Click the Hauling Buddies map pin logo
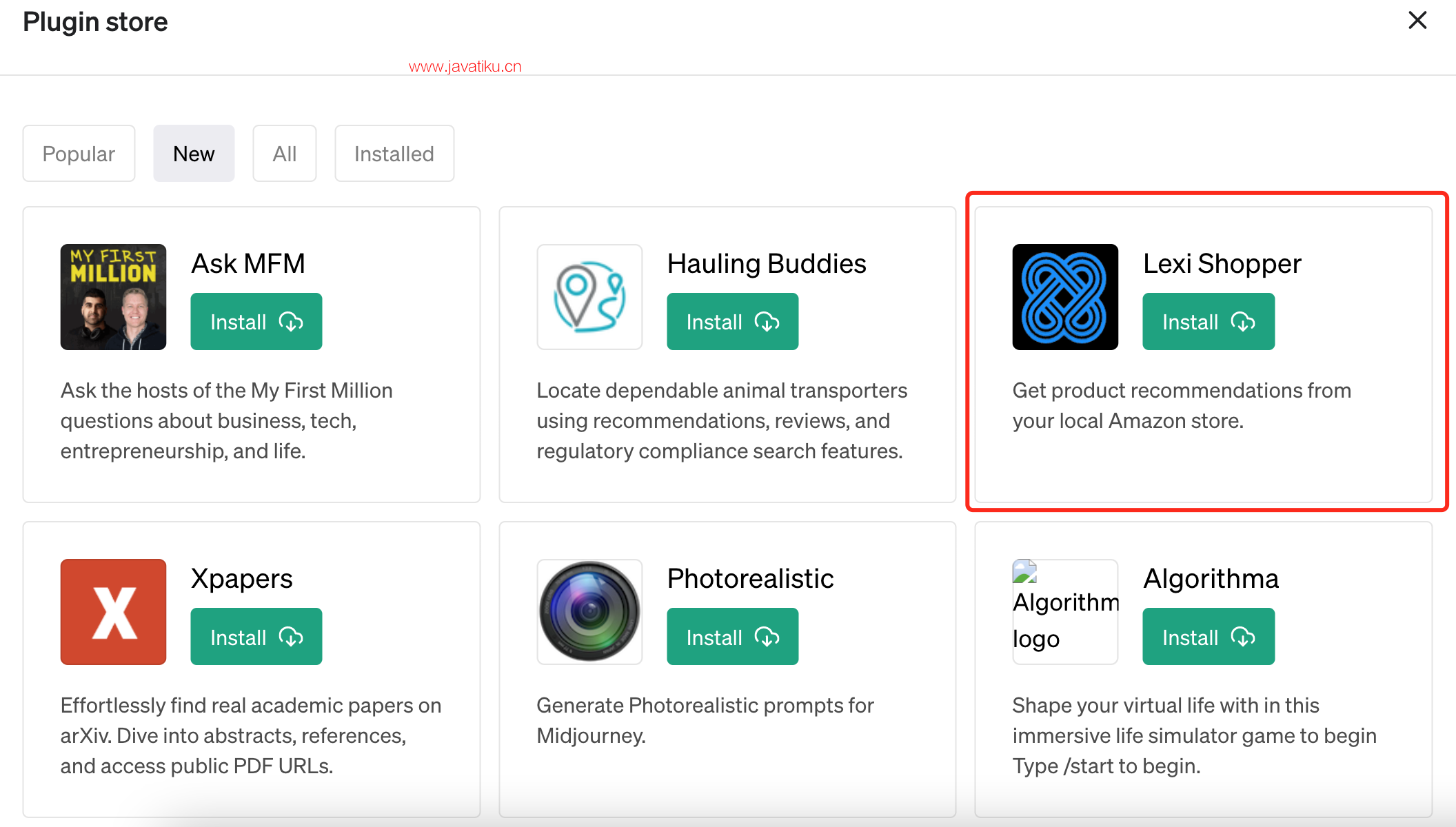 coord(589,297)
